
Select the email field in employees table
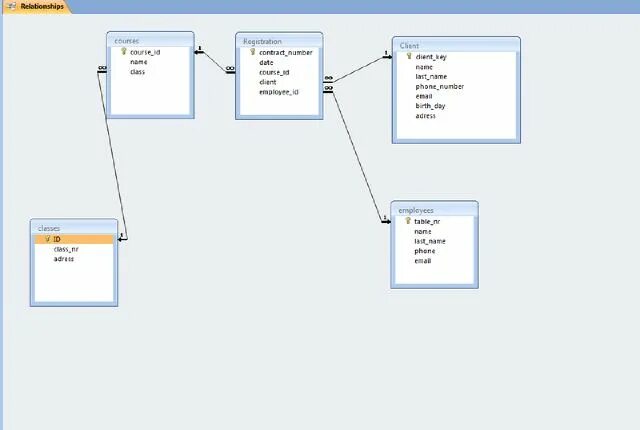(x=422, y=261)
